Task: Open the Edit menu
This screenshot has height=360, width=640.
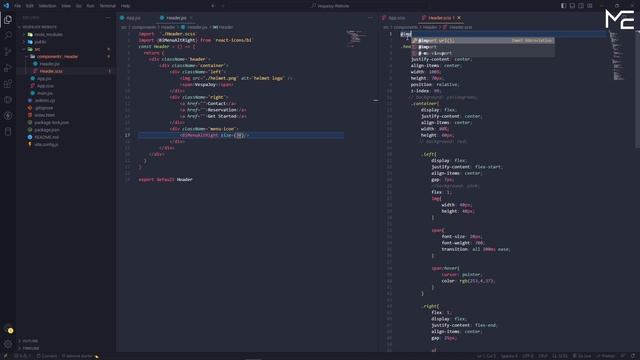Action: click(x=30, y=6)
